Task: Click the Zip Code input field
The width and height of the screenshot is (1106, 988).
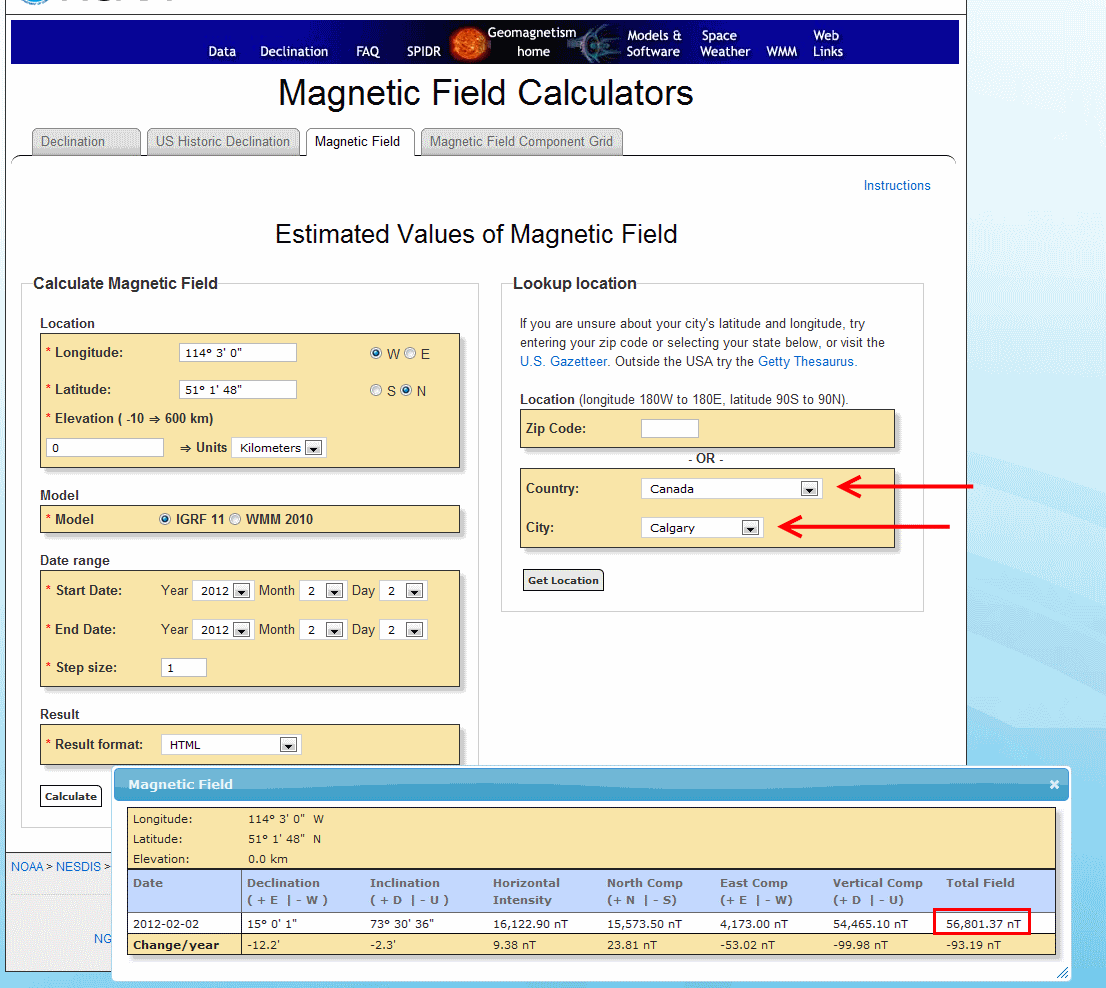Action: click(x=669, y=429)
